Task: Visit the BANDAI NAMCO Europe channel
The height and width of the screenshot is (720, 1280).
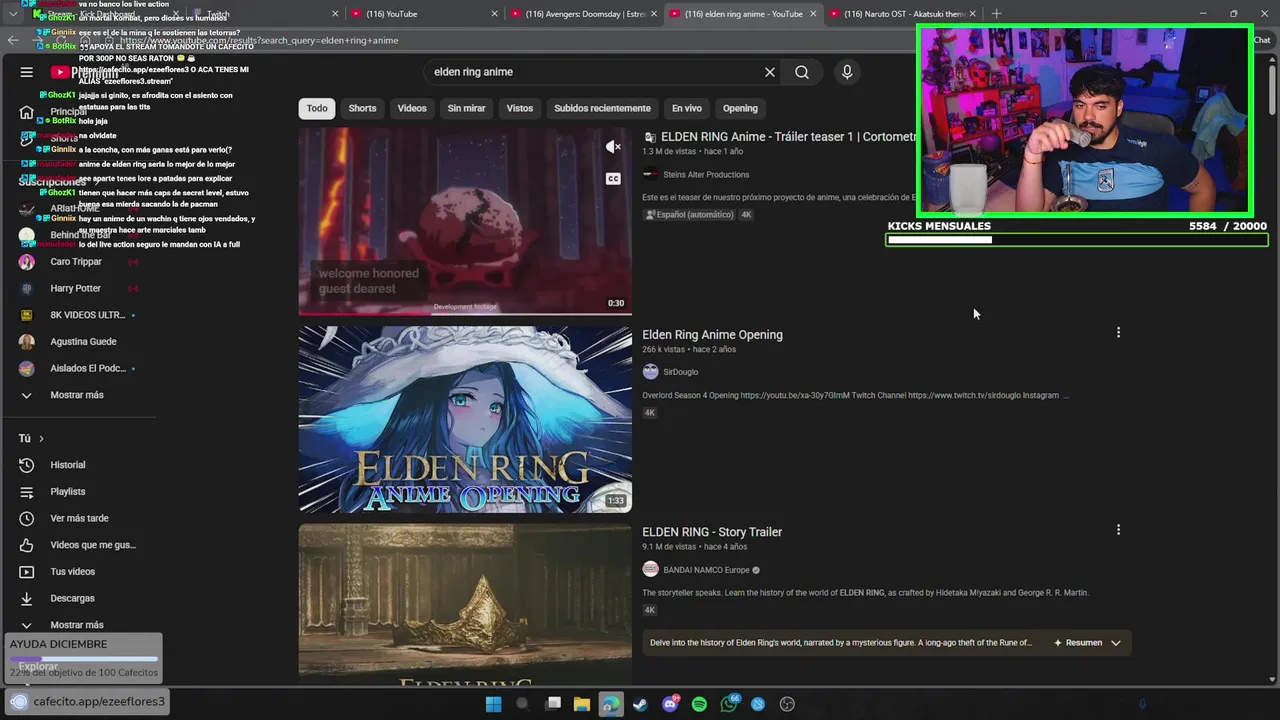Action: (706, 570)
